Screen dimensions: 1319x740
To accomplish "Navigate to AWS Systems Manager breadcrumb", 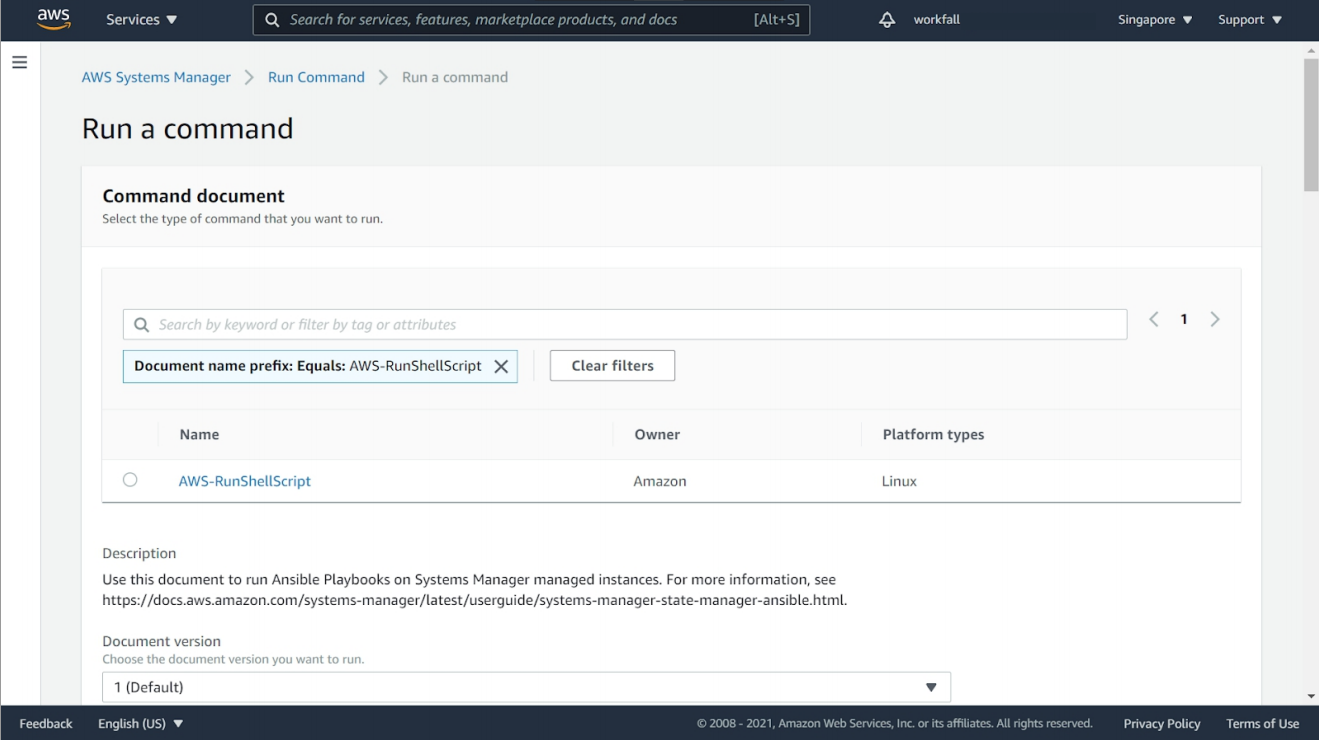I will coord(156,77).
